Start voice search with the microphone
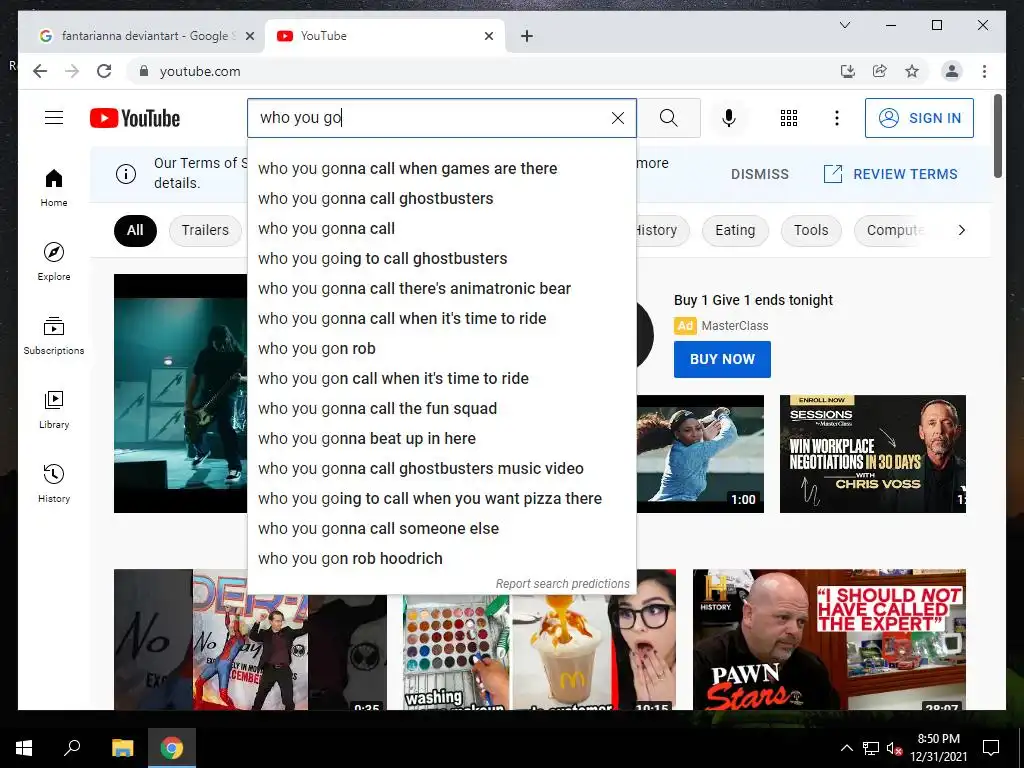1024x768 pixels. pos(729,118)
